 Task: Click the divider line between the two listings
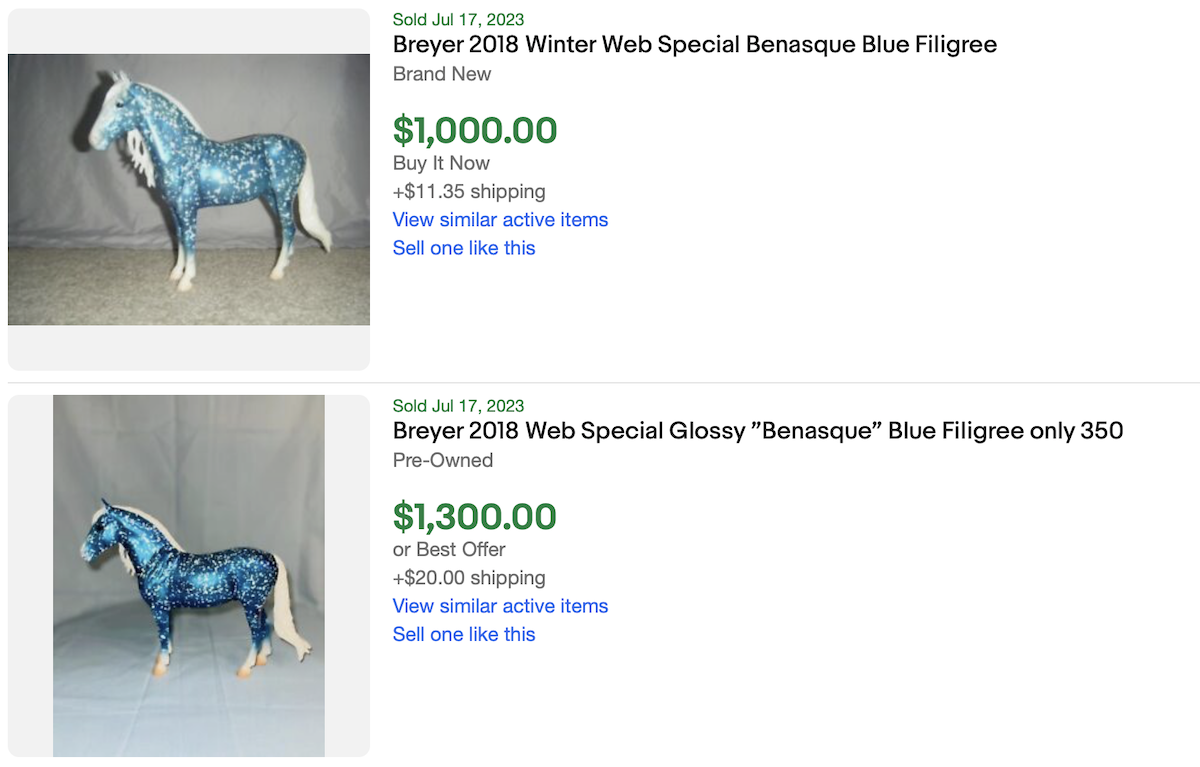700,382
